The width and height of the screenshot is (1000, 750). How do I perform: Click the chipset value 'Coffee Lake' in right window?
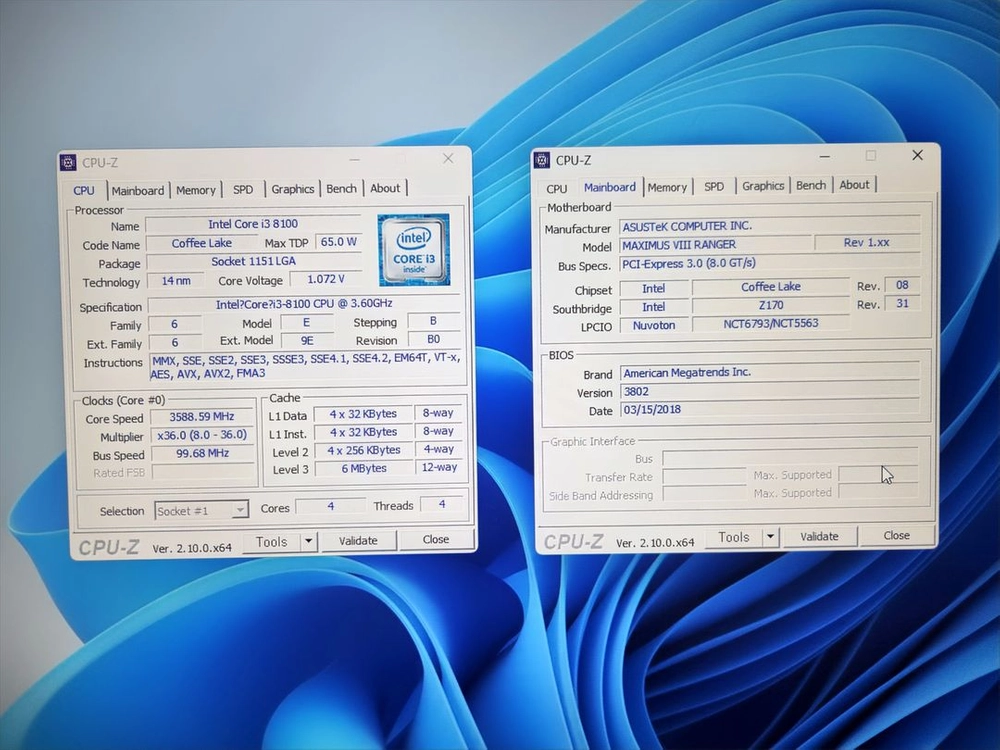point(770,287)
